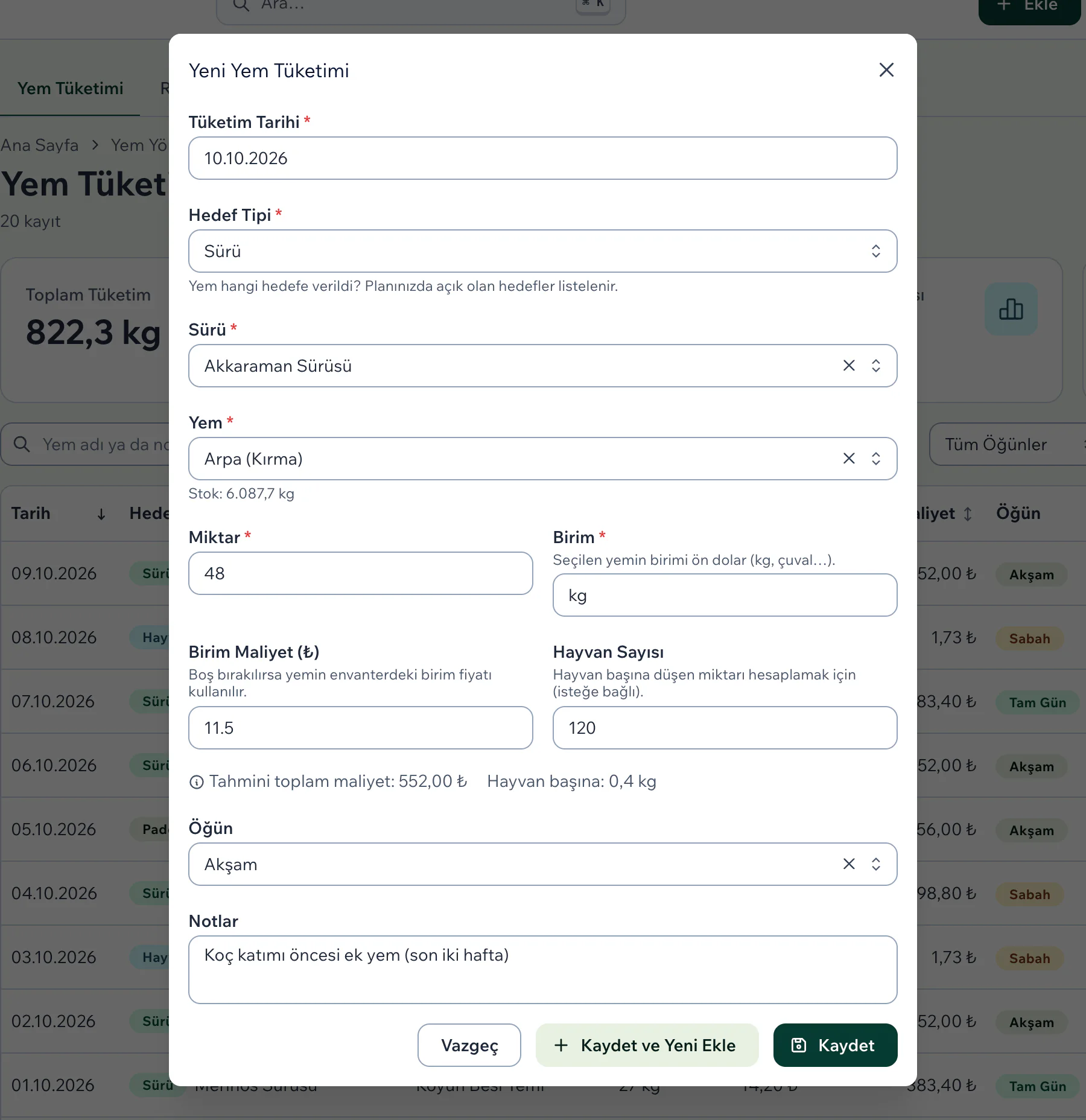Save the record with Kaydet
This screenshot has width=1086, height=1120.
(835, 1045)
